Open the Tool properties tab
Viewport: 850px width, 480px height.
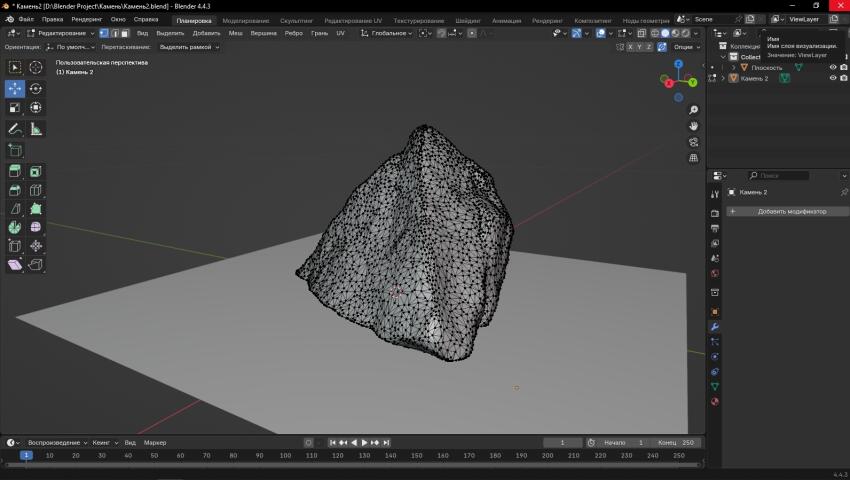click(714, 194)
